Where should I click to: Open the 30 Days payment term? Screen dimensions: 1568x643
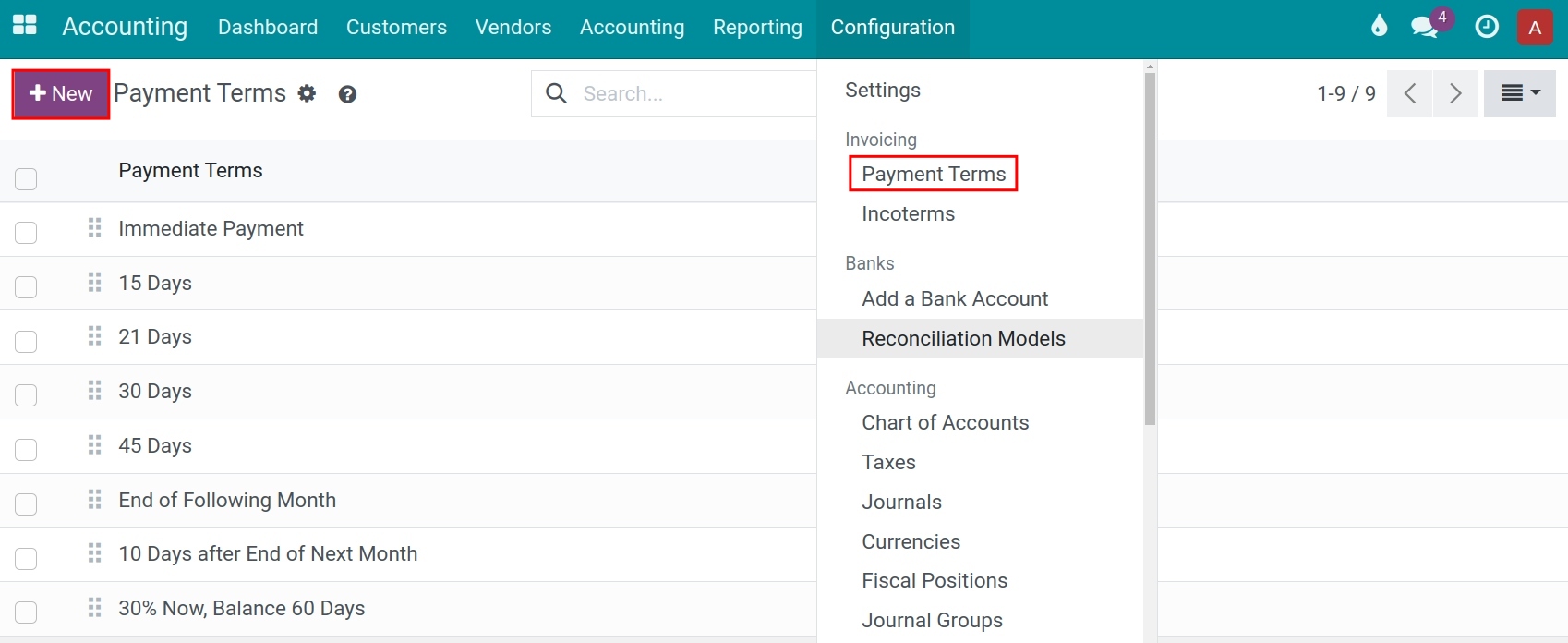(155, 391)
